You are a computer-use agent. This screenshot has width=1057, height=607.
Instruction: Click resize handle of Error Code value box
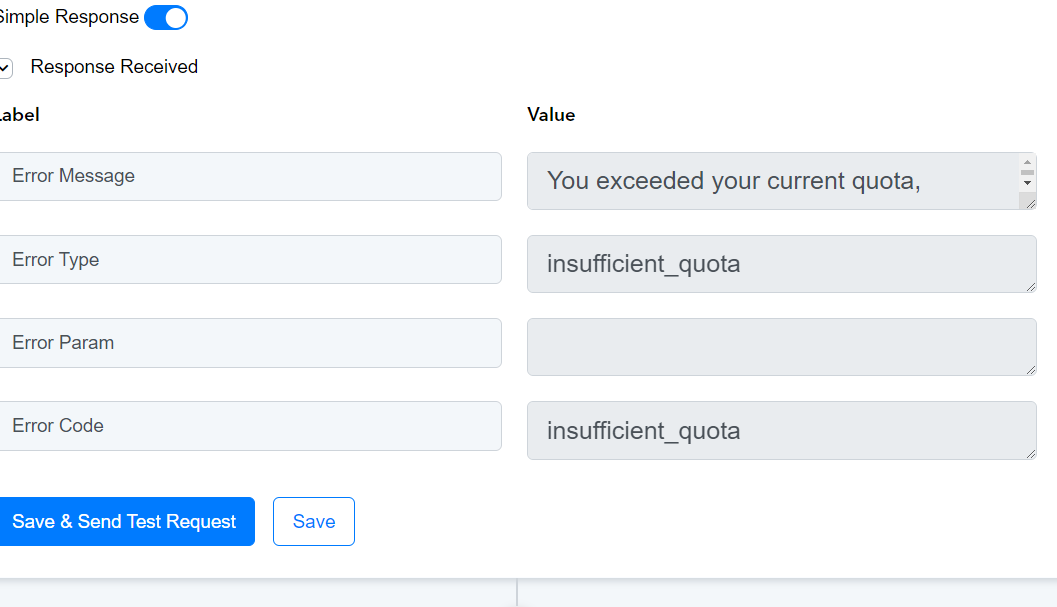point(1030,453)
